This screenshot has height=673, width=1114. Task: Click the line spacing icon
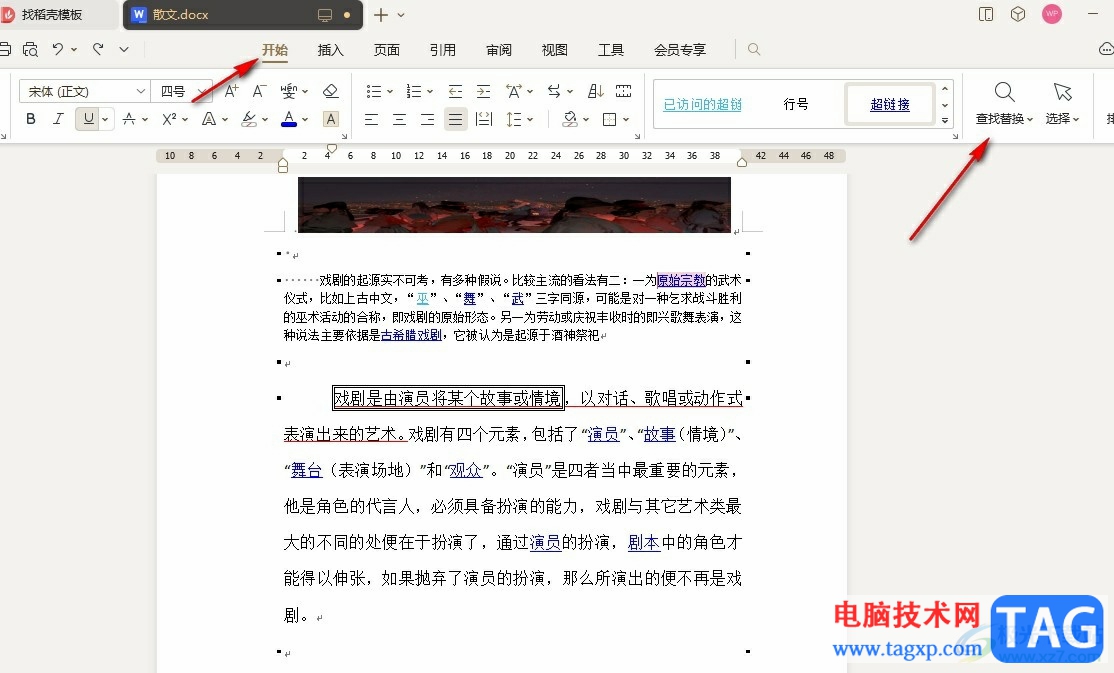[514, 119]
